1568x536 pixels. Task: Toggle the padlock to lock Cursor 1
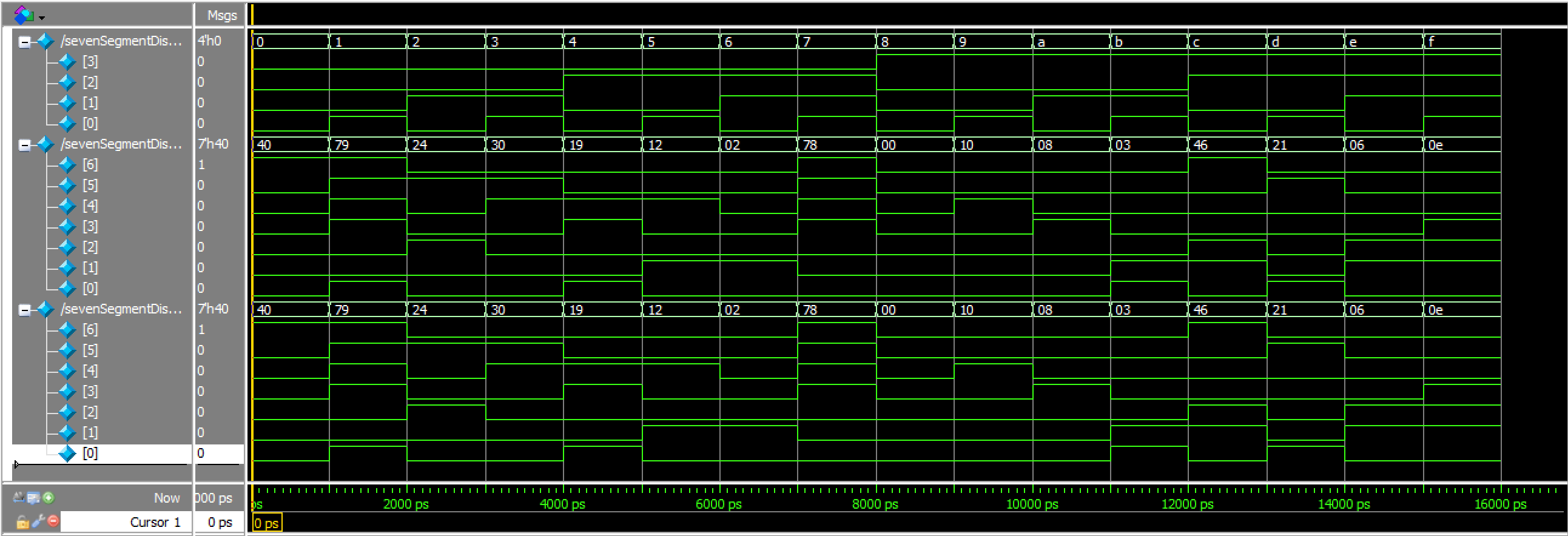pyautogui.click(x=22, y=522)
